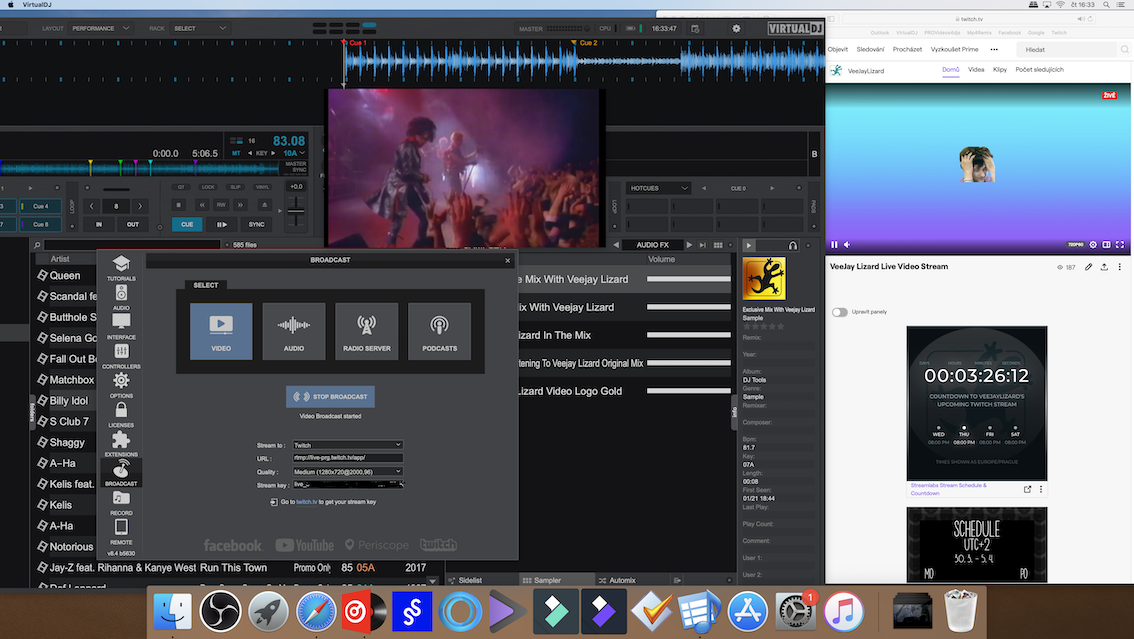Open the Tutorials settings section
Viewport: 1134px width, 639px height.
pos(121,267)
